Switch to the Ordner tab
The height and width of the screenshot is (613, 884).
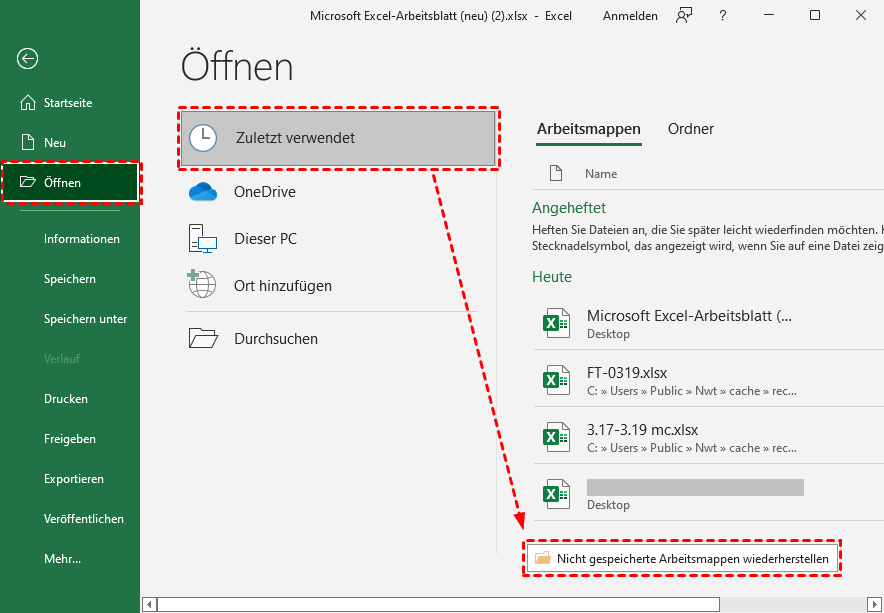click(691, 129)
